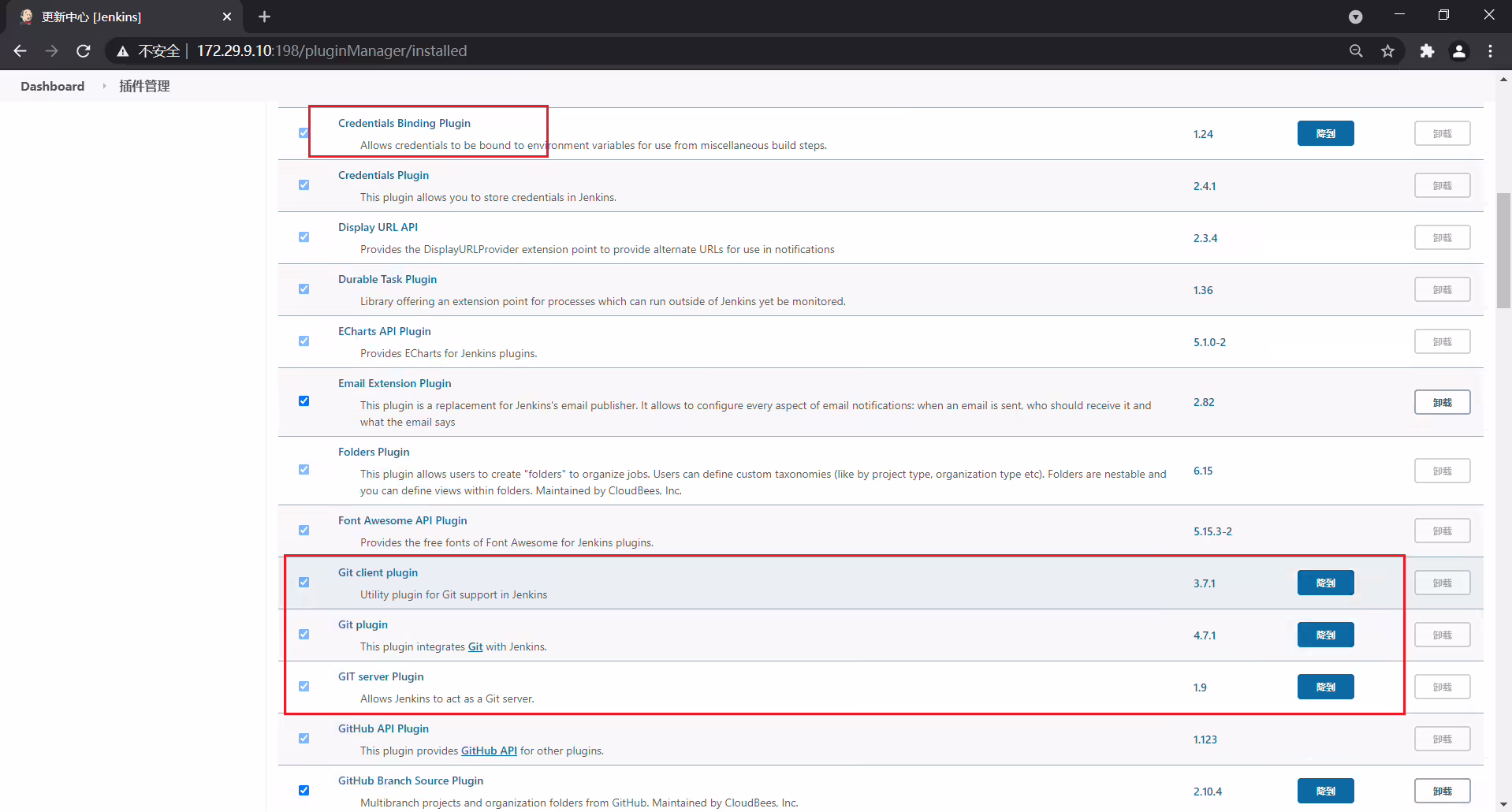
Task: Expand the Dashboard breadcrumb arrow
Action: coord(104,86)
